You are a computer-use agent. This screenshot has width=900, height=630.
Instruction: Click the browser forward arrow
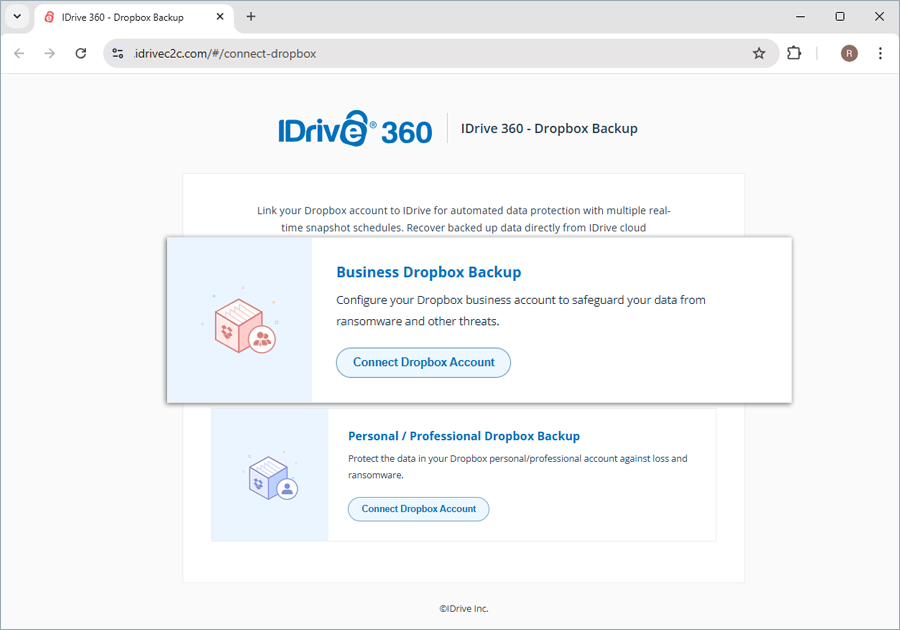tap(50, 53)
